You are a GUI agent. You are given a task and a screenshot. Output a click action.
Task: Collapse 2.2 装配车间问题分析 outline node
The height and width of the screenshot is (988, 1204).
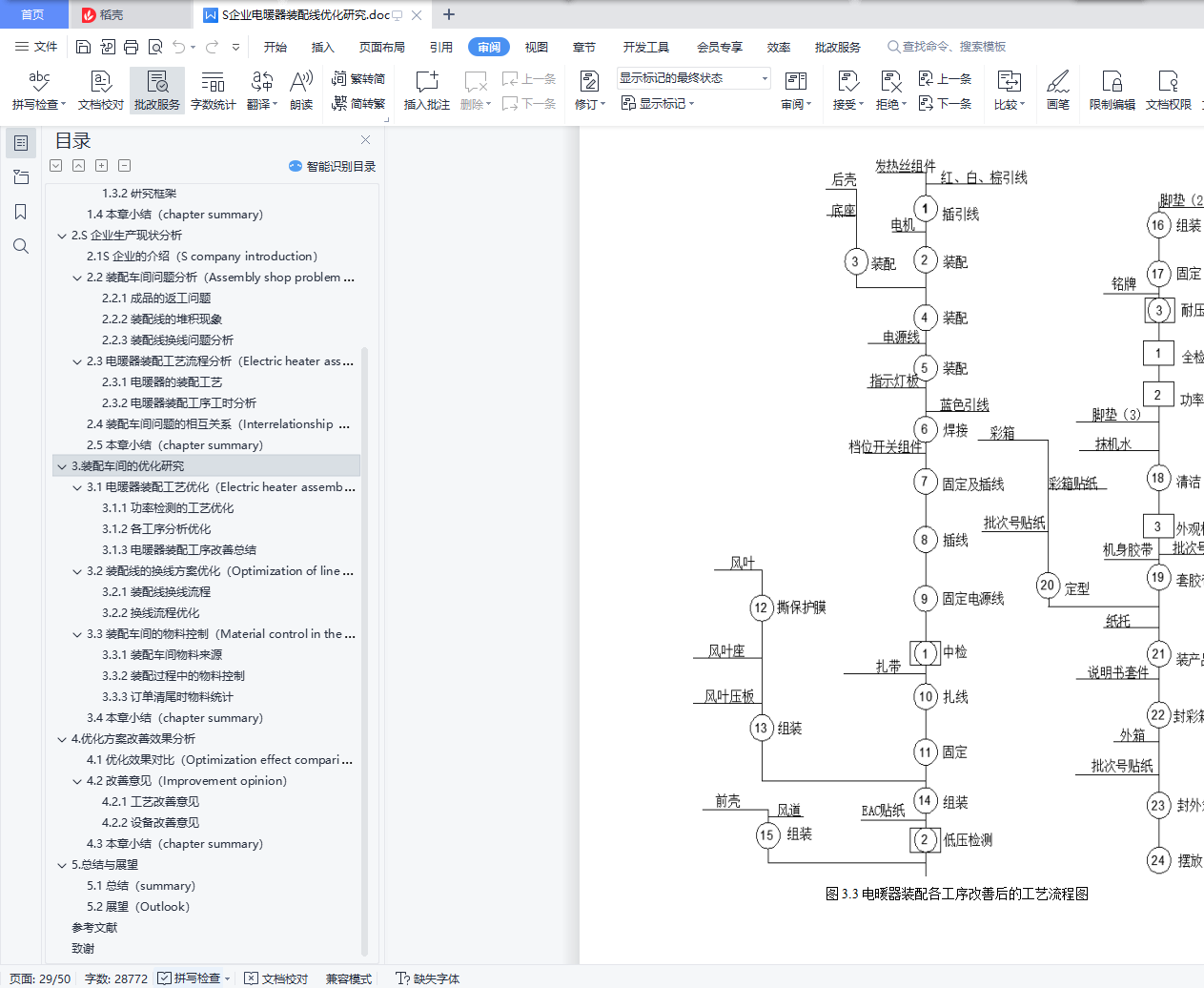tap(77, 278)
